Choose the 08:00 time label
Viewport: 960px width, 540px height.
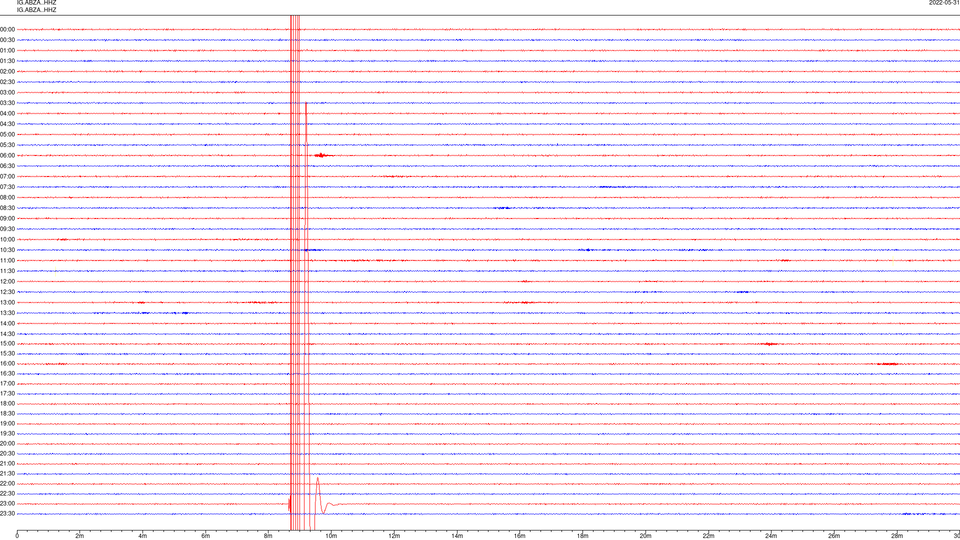point(7,197)
